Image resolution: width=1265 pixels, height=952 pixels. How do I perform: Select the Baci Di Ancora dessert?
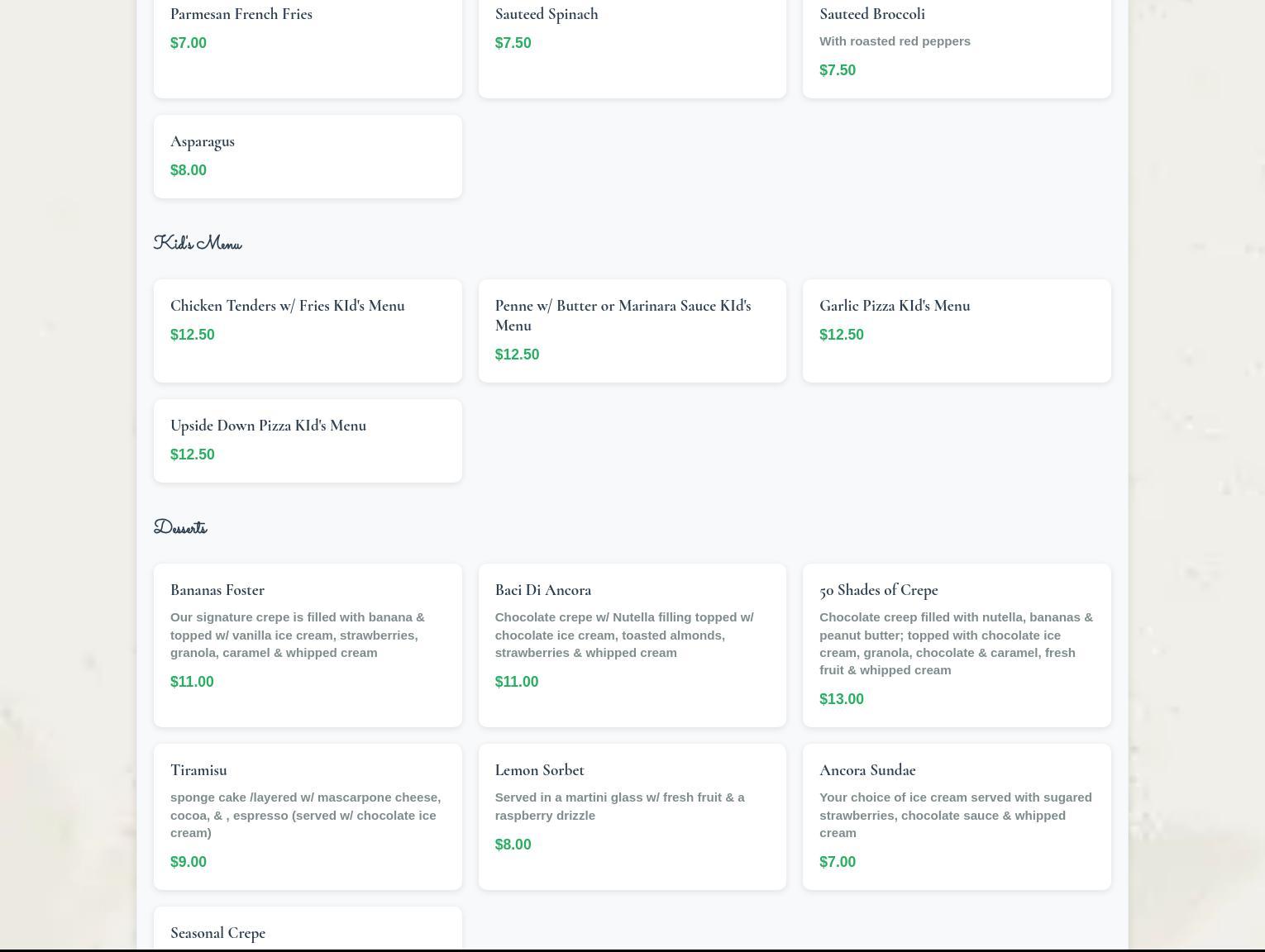pos(632,645)
